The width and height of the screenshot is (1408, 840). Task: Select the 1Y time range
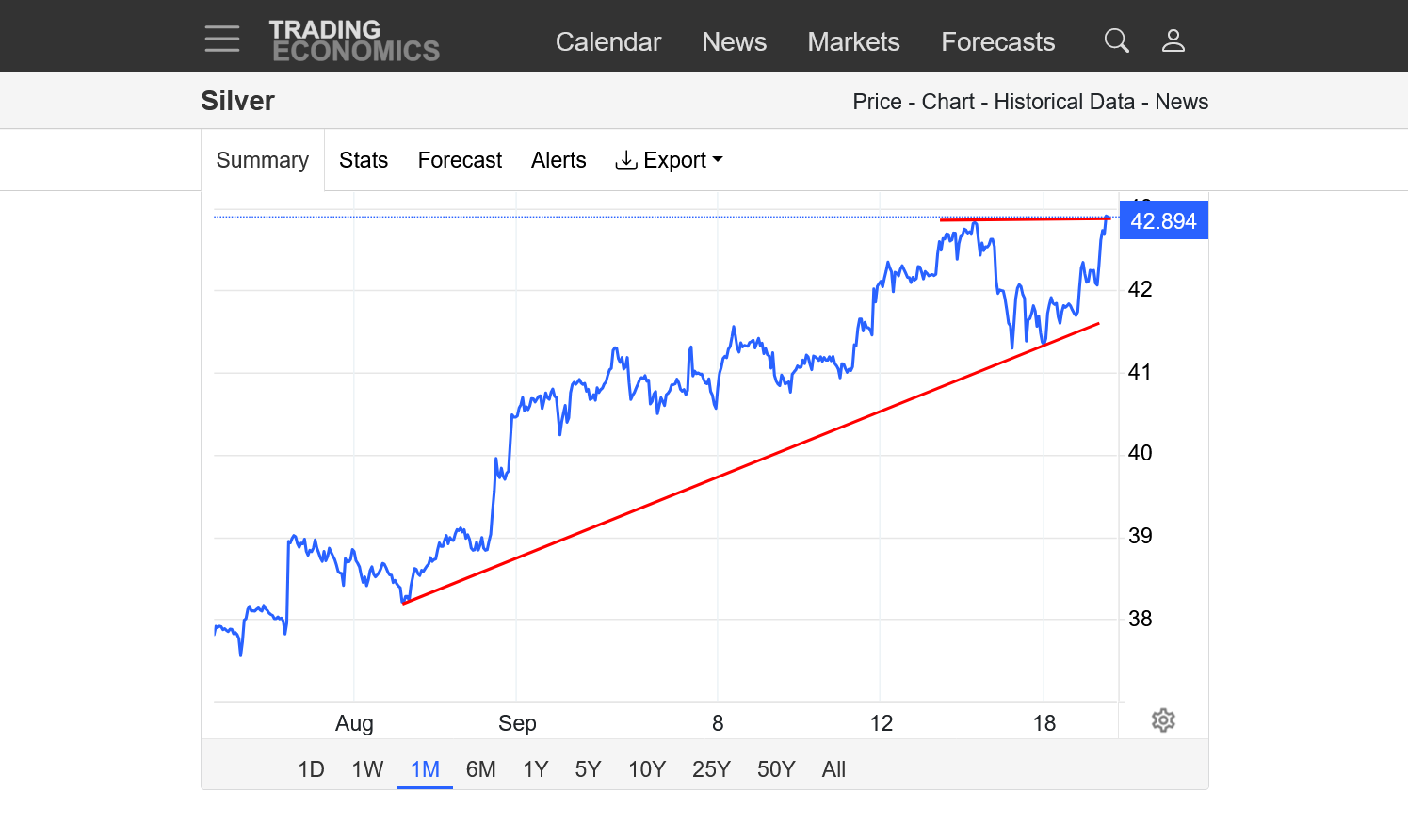pos(536,769)
